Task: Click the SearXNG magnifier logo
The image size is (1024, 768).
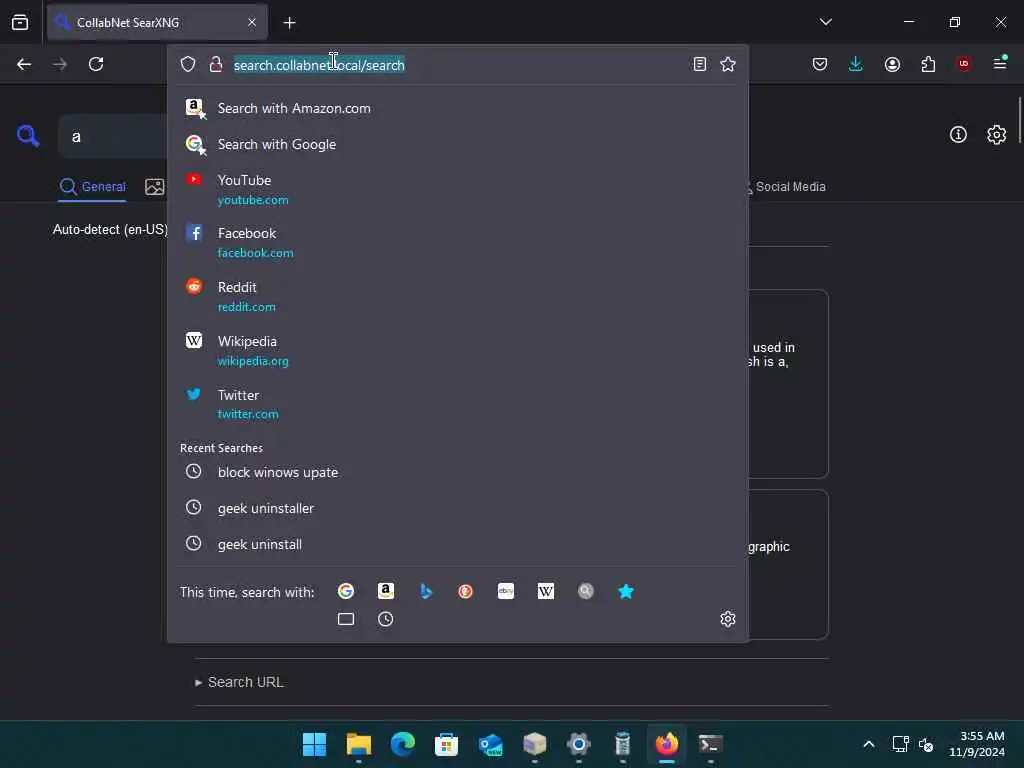Action: click(28, 136)
